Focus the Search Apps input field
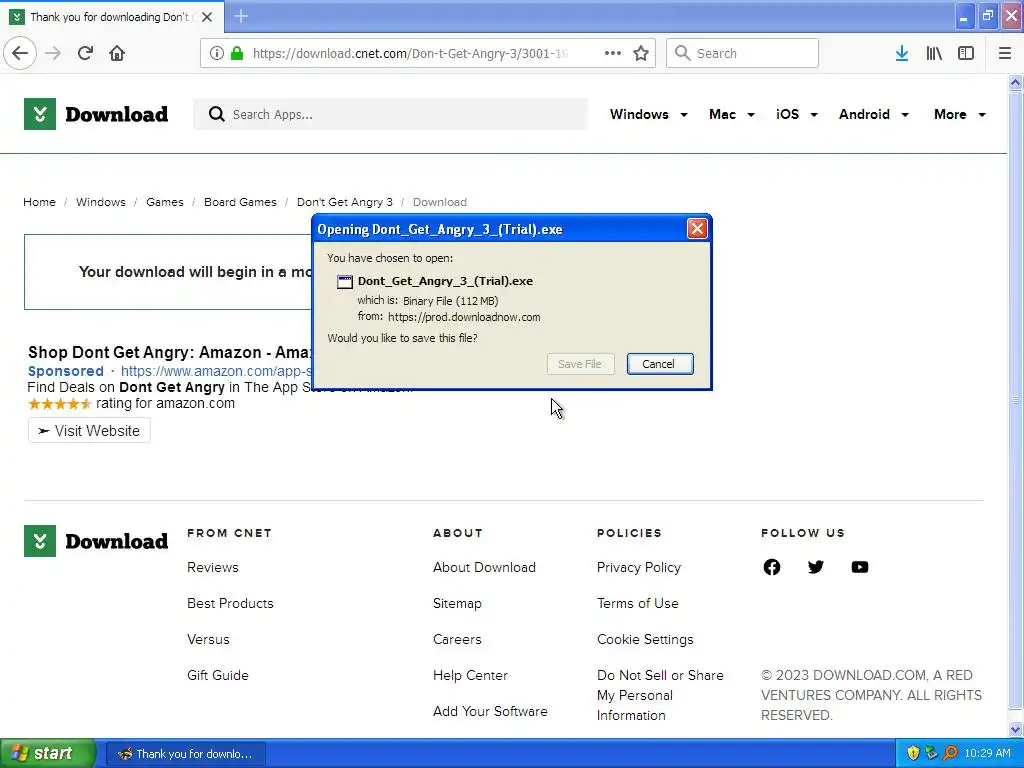Screen dimensions: 1024x768 pyautogui.click(x=391, y=114)
